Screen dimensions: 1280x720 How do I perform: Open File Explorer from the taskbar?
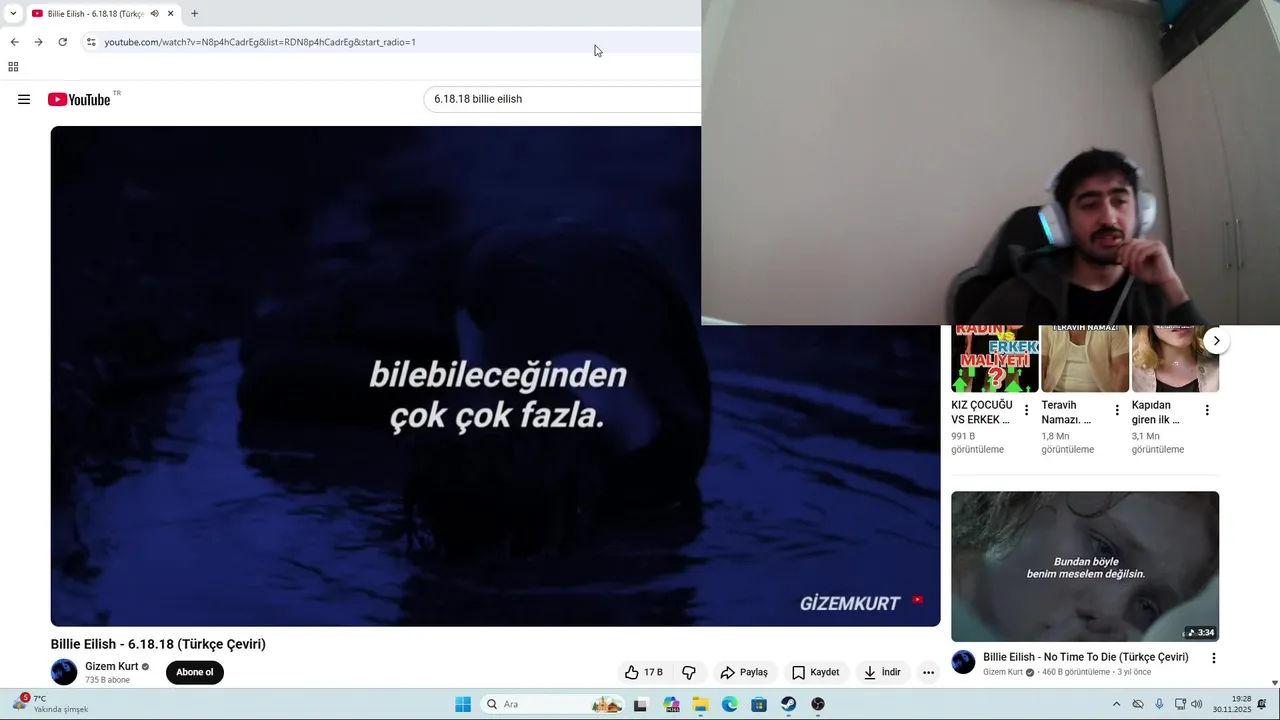[x=700, y=704]
